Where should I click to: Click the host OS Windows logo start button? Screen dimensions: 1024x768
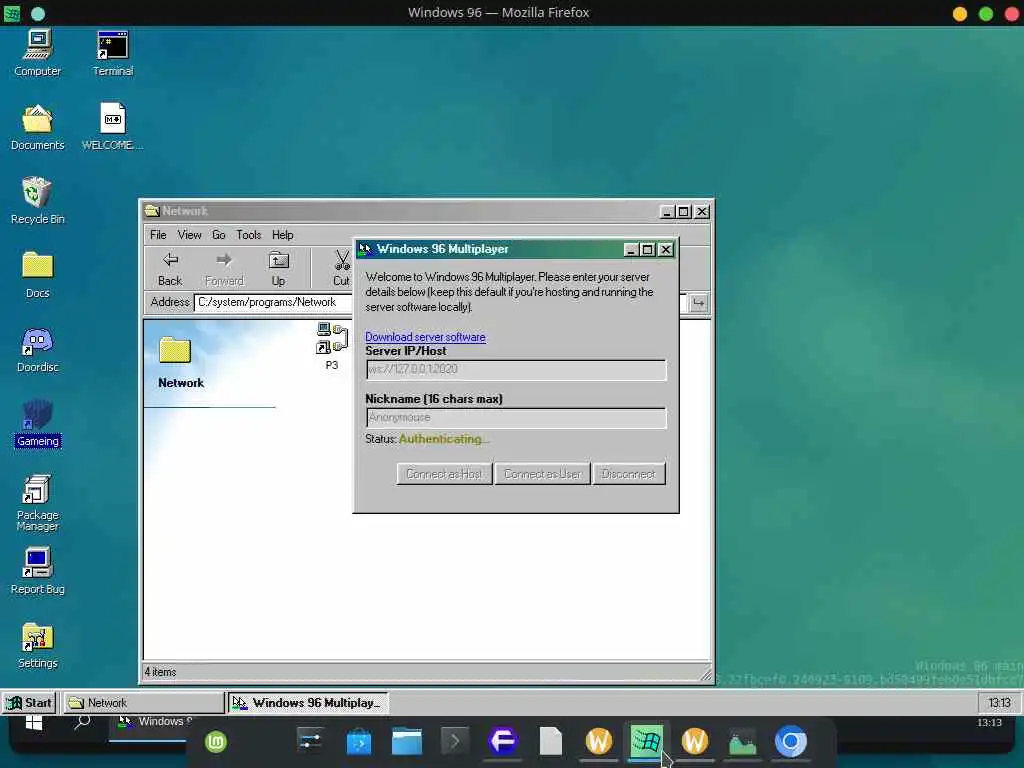(x=34, y=722)
